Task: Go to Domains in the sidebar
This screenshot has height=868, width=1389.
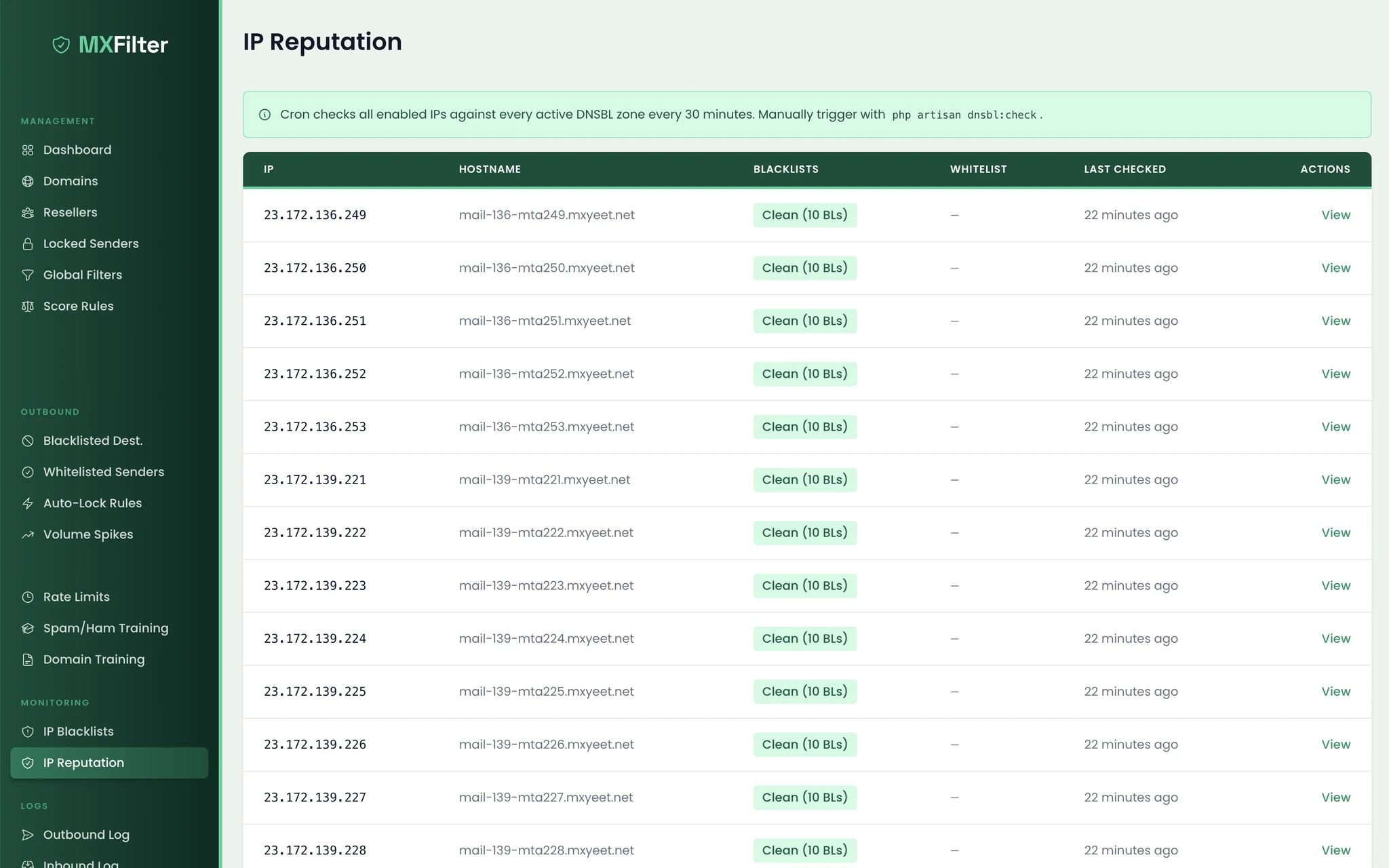Action: pos(109,181)
